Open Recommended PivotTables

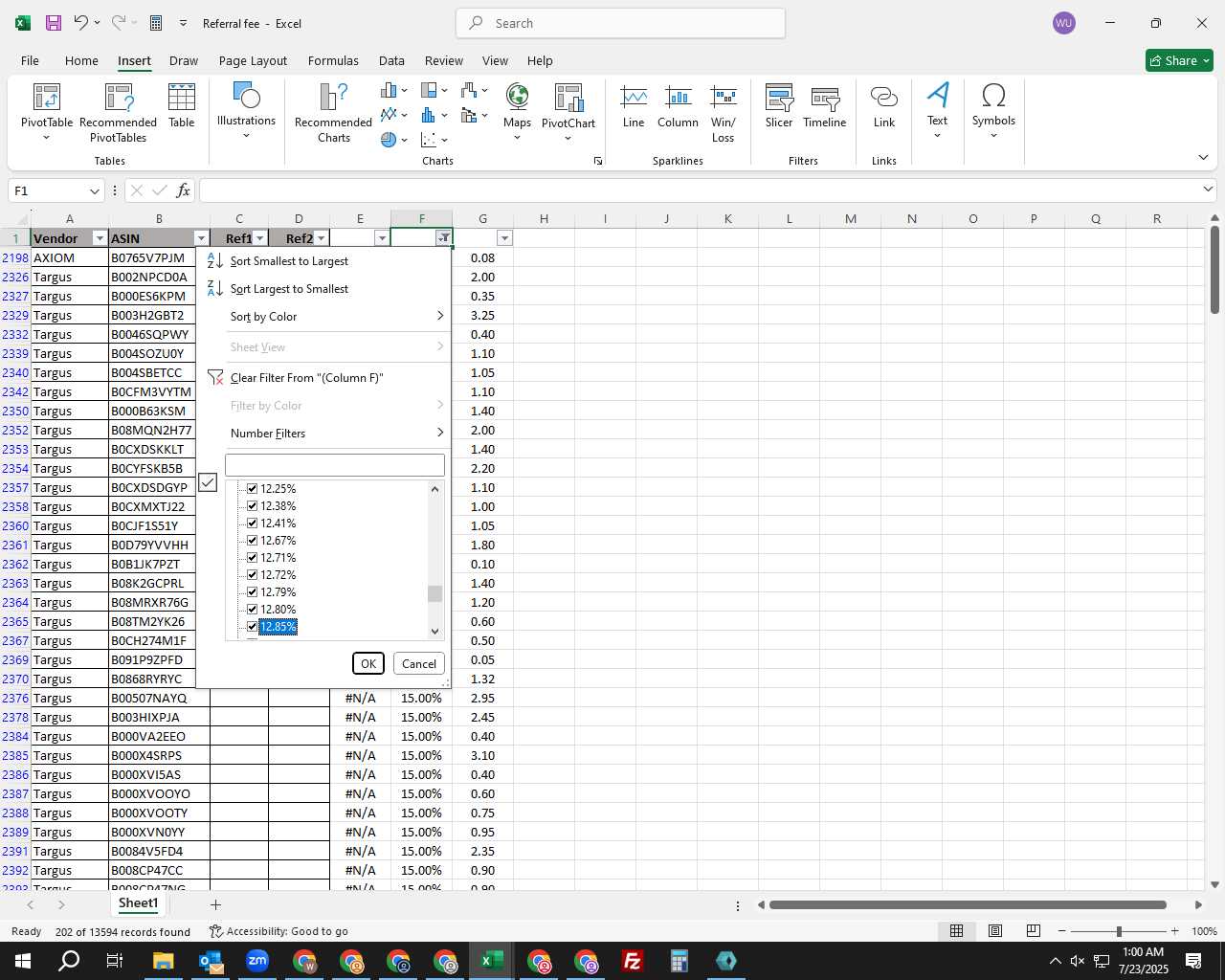pyautogui.click(x=119, y=113)
